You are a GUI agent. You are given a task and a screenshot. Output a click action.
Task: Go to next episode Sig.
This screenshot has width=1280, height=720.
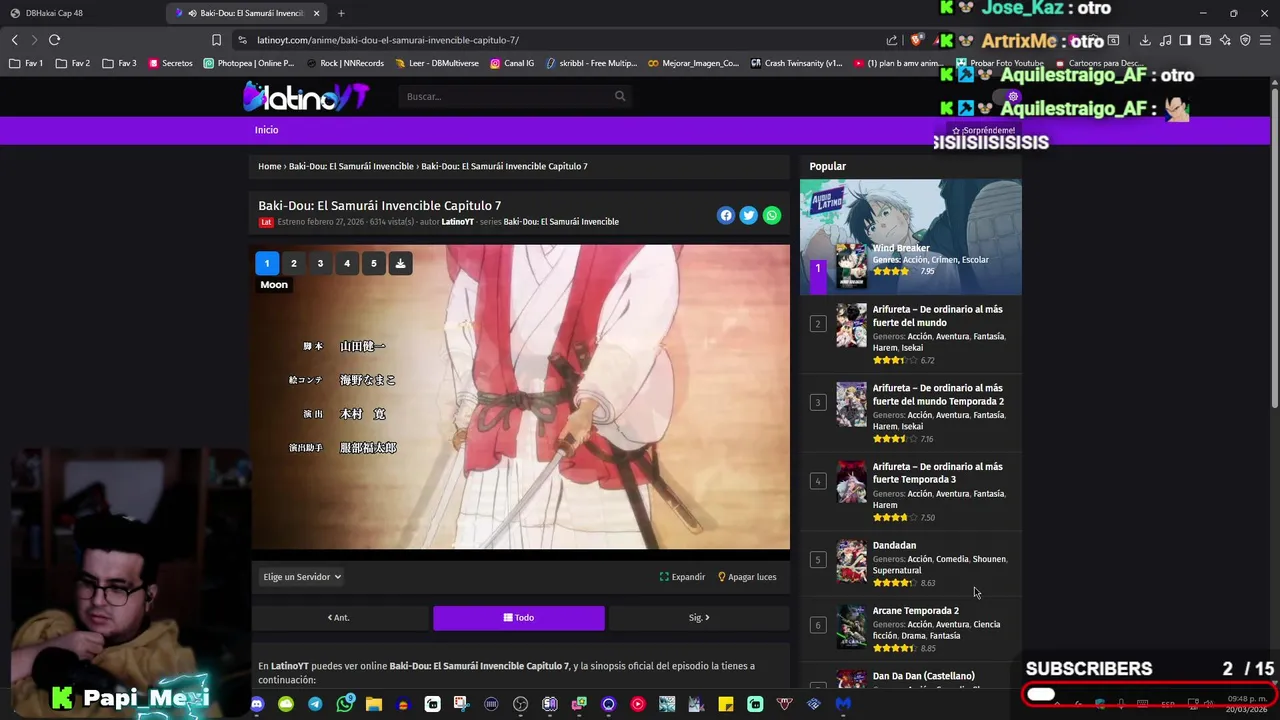(699, 618)
